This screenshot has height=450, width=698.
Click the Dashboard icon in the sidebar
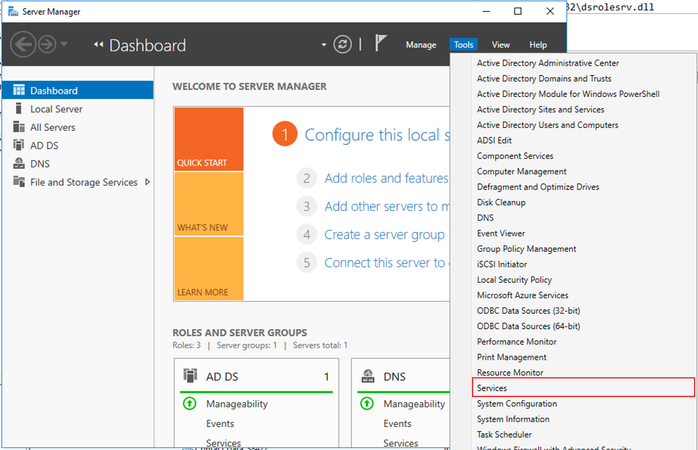19,91
